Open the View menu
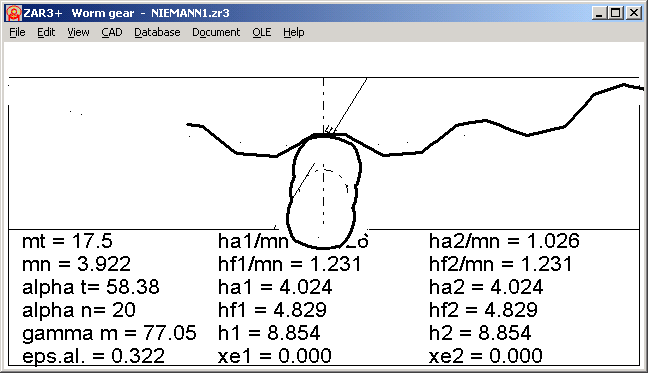 [x=78, y=32]
